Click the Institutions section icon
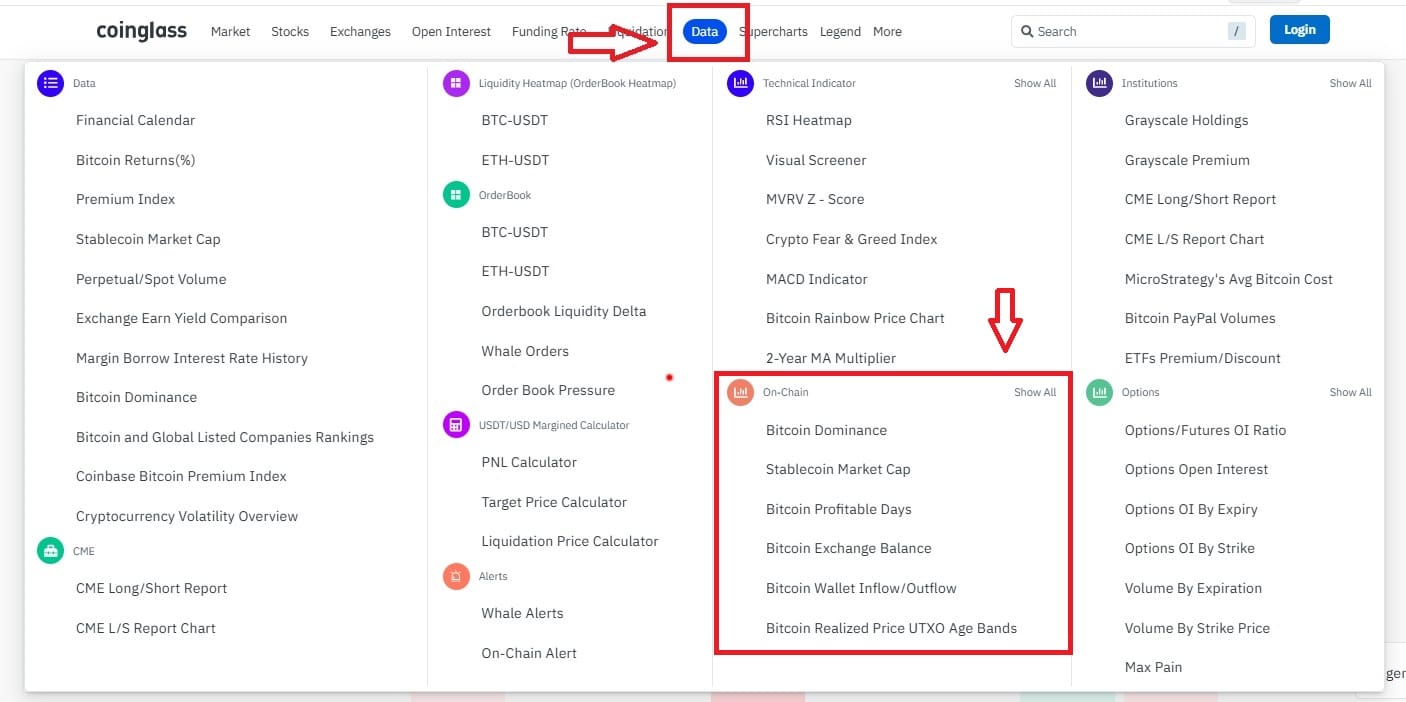This screenshot has width=1406, height=702. (1099, 83)
